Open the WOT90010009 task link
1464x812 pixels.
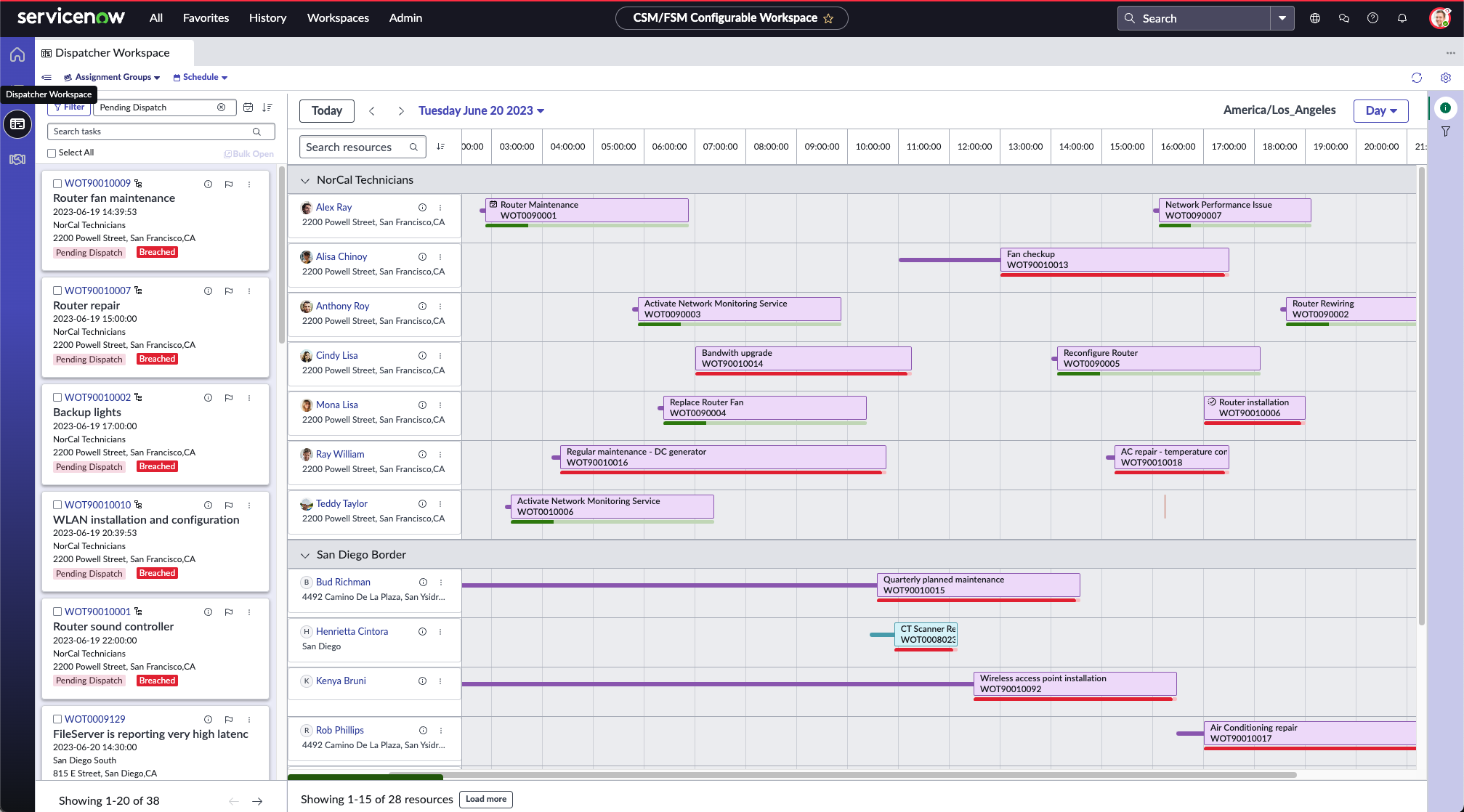(97, 184)
